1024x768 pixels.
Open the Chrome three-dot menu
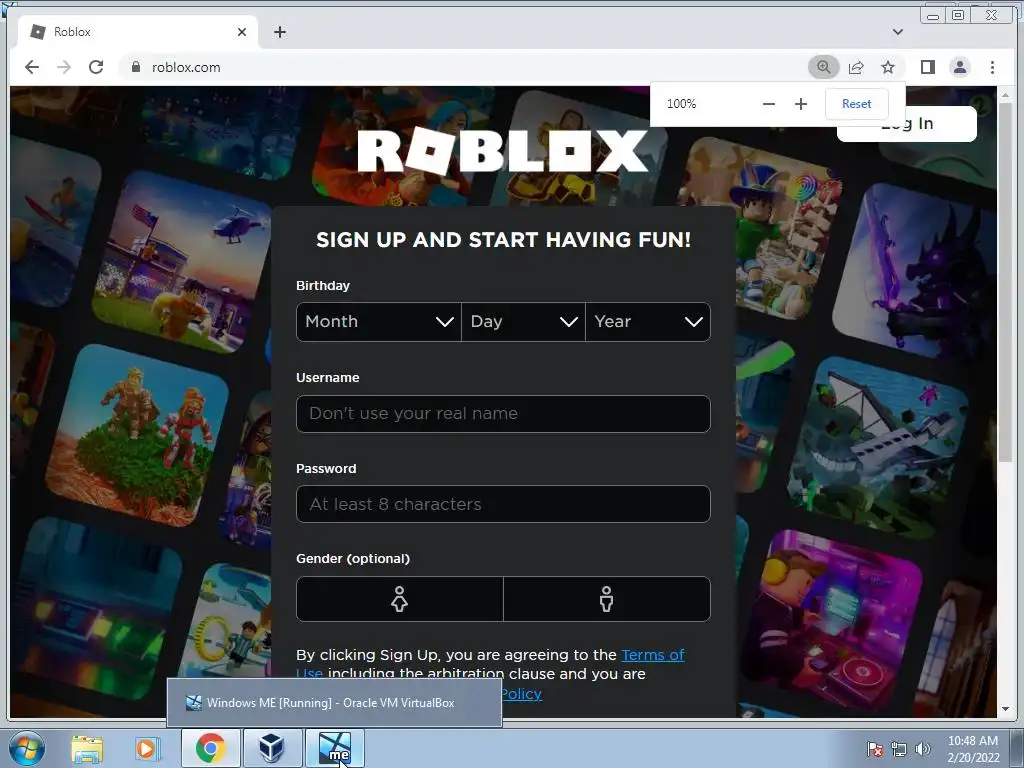pyautogui.click(x=992, y=67)
